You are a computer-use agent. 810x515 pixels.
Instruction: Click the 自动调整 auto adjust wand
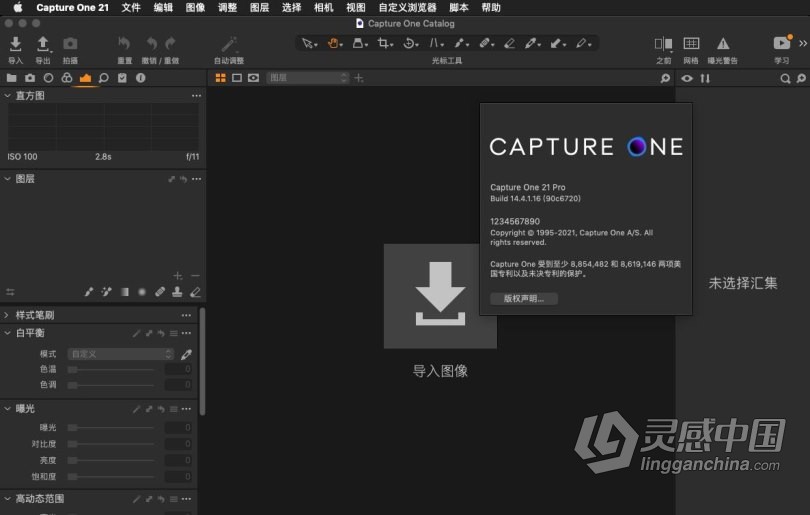click(229, 44)
